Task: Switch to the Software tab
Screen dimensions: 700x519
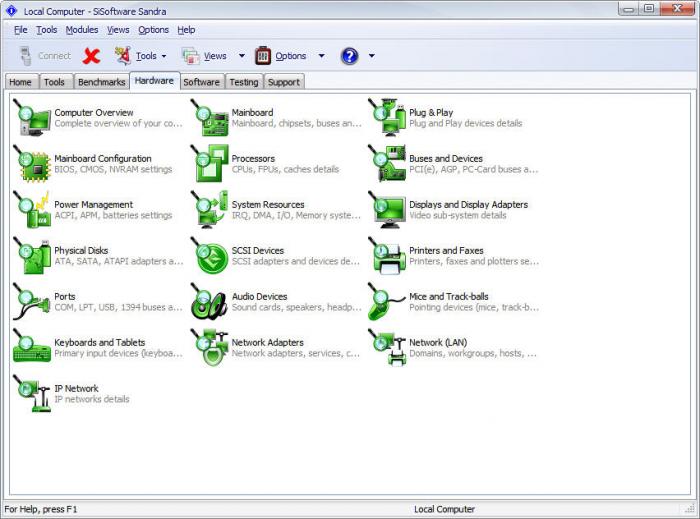Action: [201, 82]
